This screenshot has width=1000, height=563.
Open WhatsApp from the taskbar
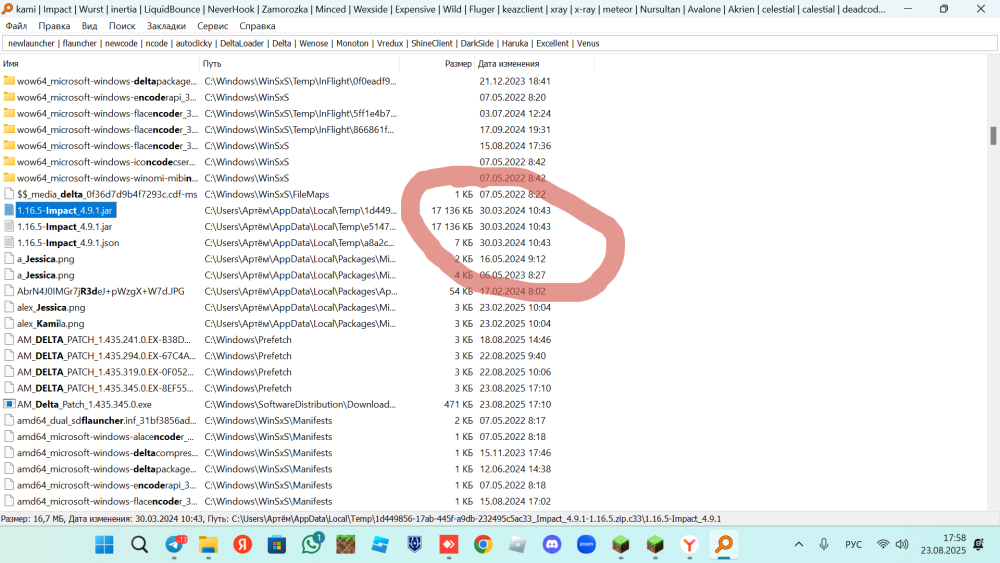[x=312, y=545]
